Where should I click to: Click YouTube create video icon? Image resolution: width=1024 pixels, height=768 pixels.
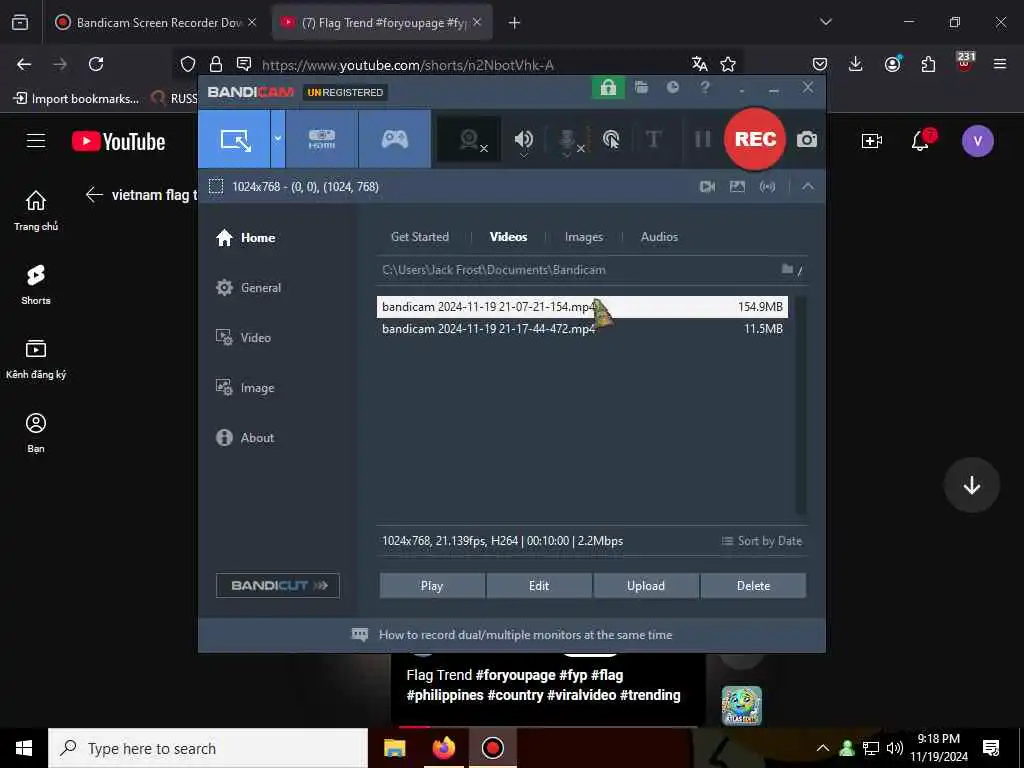pos(872,140)
